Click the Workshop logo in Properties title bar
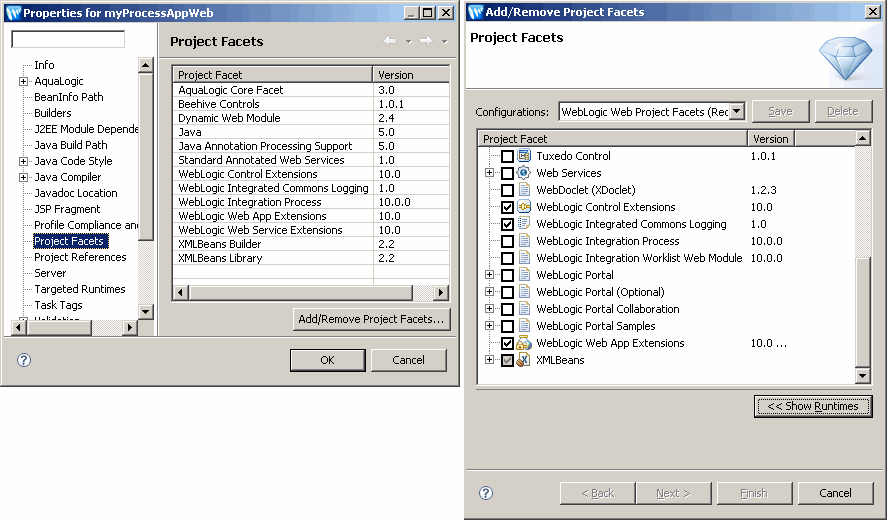The height and width of the screenshot is (521, 888). tap(12, 12)
